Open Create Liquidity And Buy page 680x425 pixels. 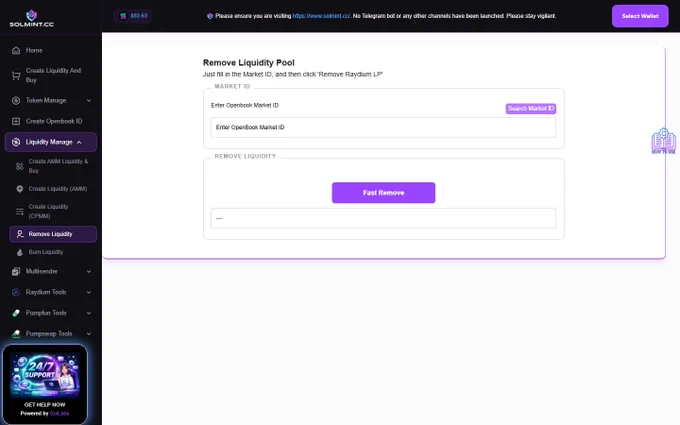51,75
